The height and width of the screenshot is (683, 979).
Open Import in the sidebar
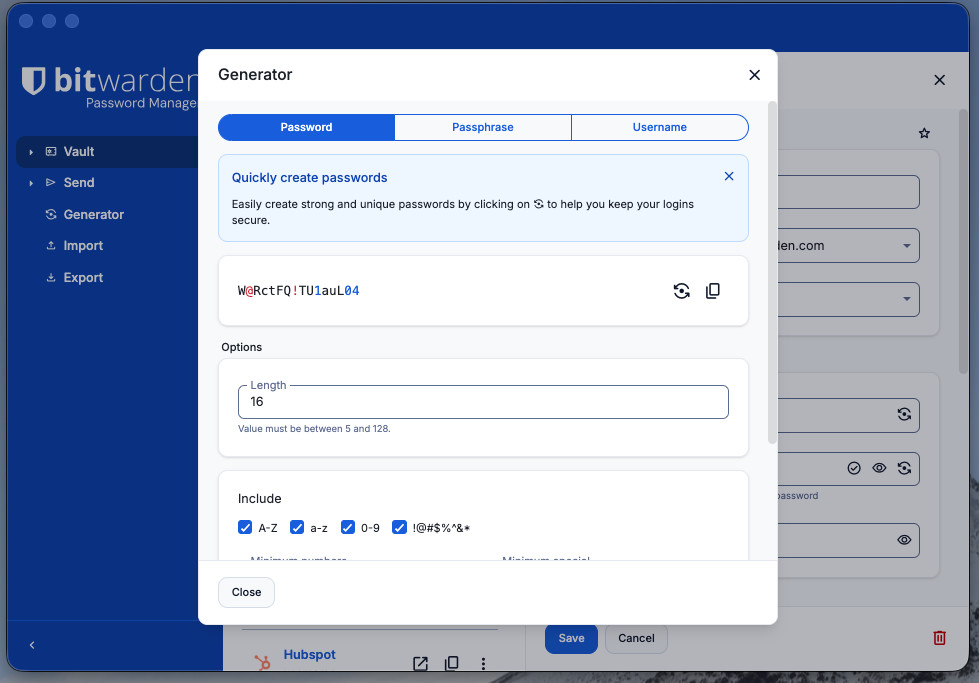tap(83, 246)
